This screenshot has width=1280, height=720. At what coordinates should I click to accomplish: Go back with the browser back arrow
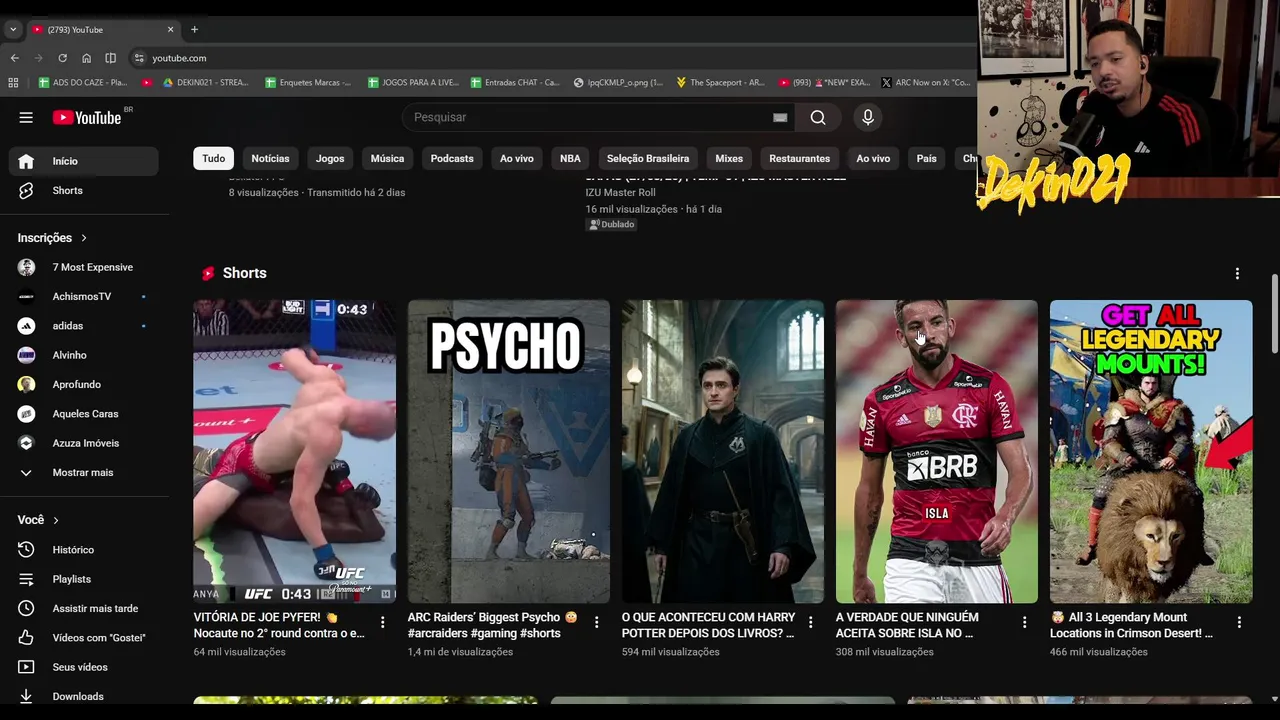point(15,58)
